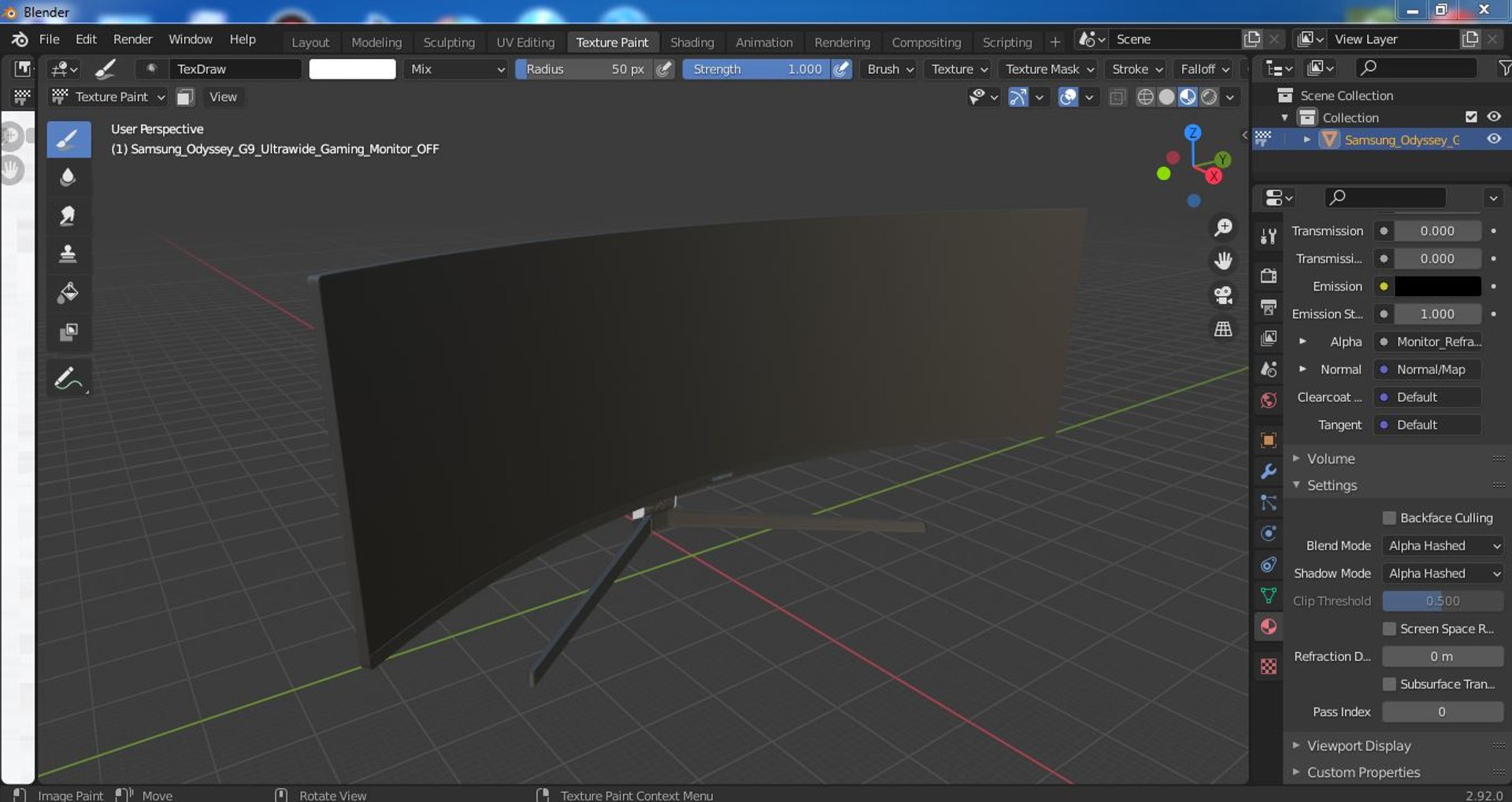Add a new workspace with plus button
This screenshot has width=1512, height=802.
[1055, 43]
